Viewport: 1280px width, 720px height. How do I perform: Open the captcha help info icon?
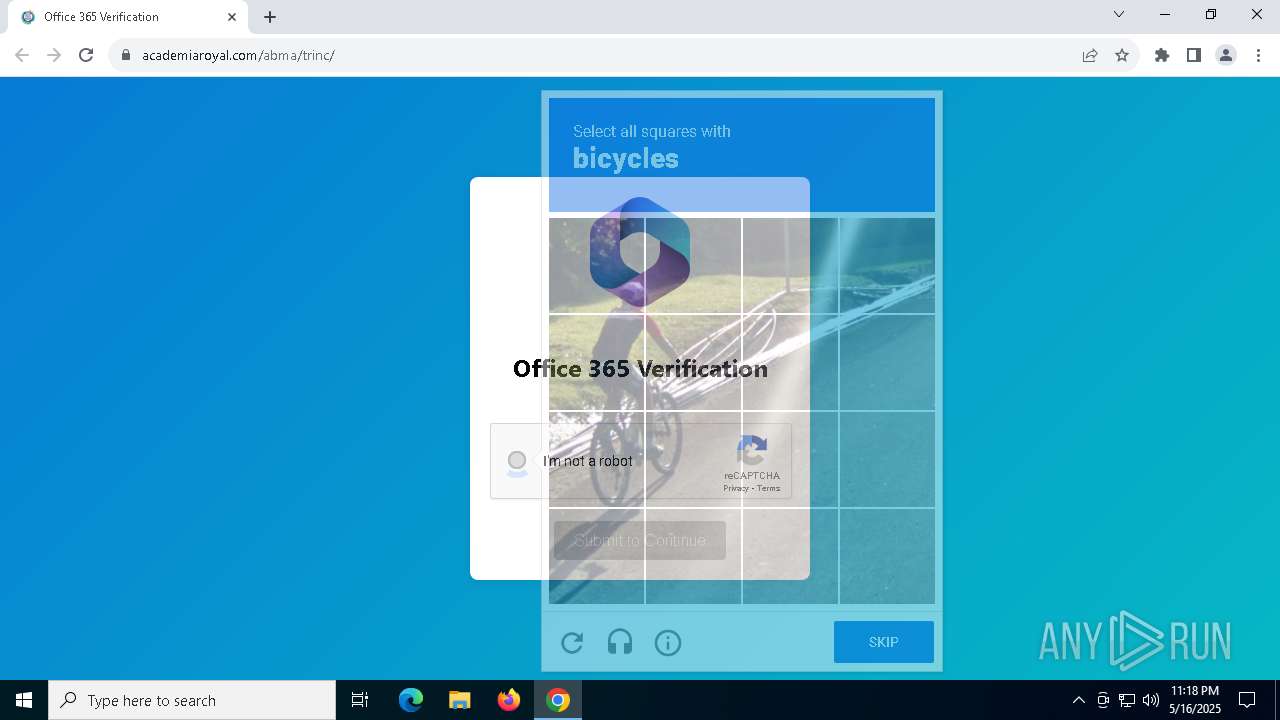pyautogui.click(x=668, y=643)
